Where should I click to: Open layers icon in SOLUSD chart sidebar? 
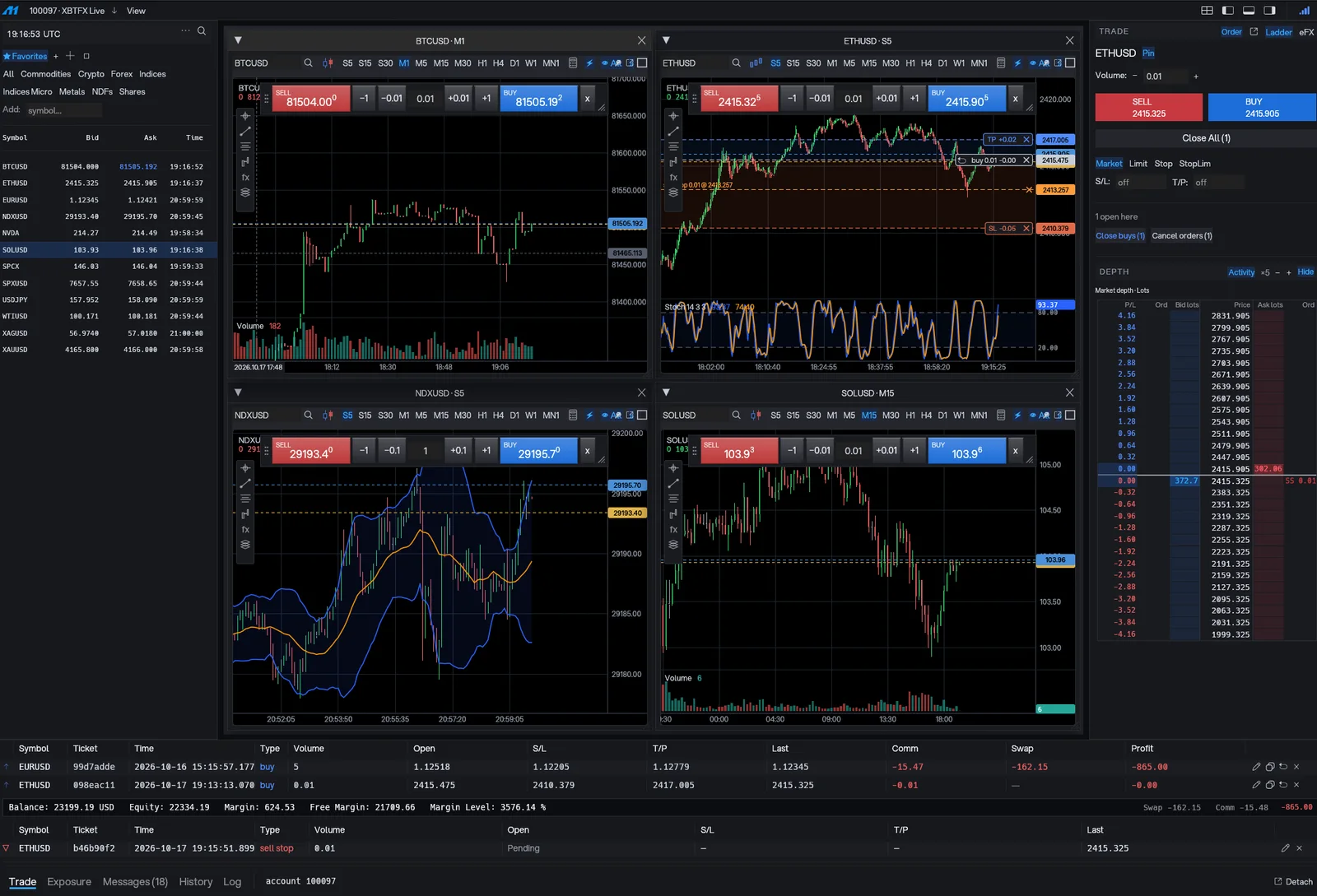tap(673, 545)
